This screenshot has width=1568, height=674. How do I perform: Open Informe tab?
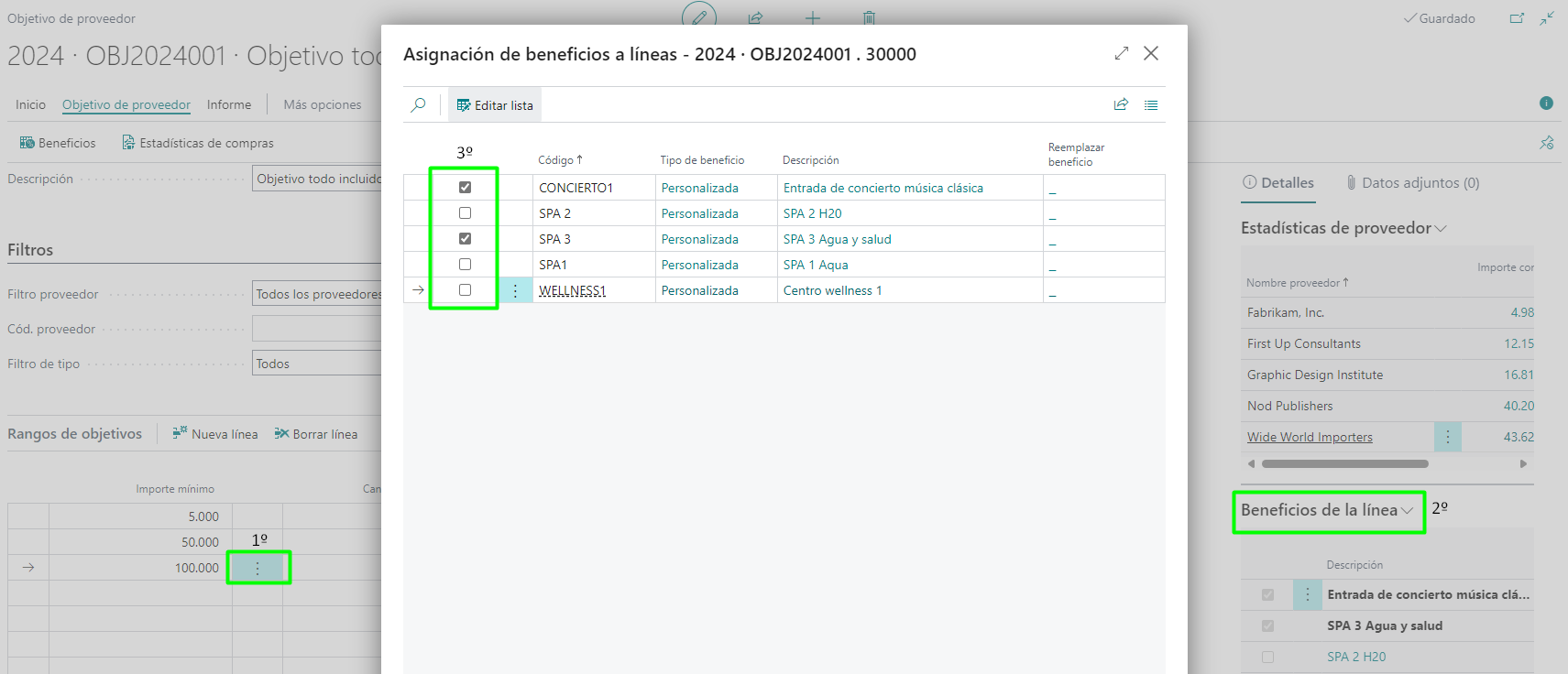229,104
